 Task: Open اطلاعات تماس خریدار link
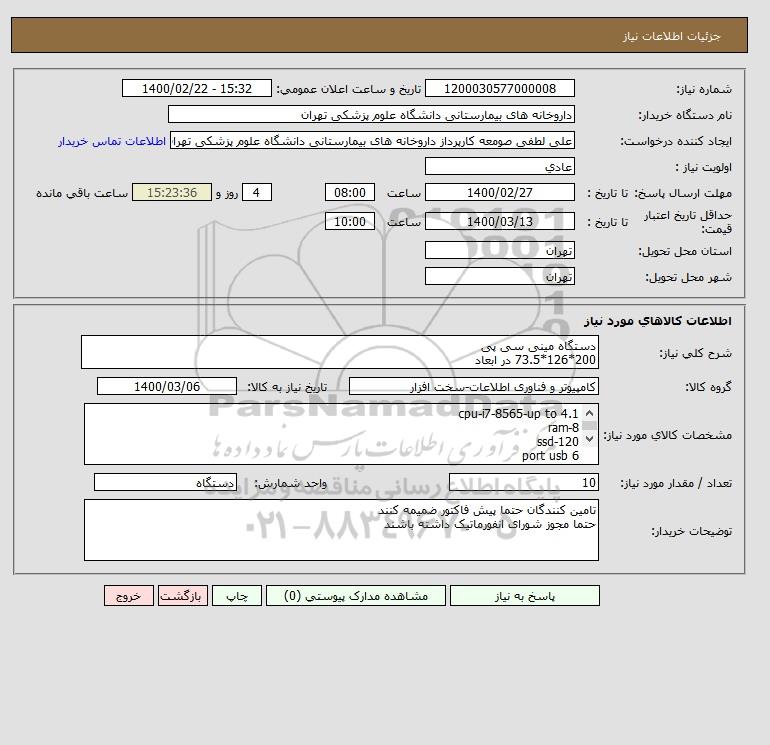coord(112,141)
